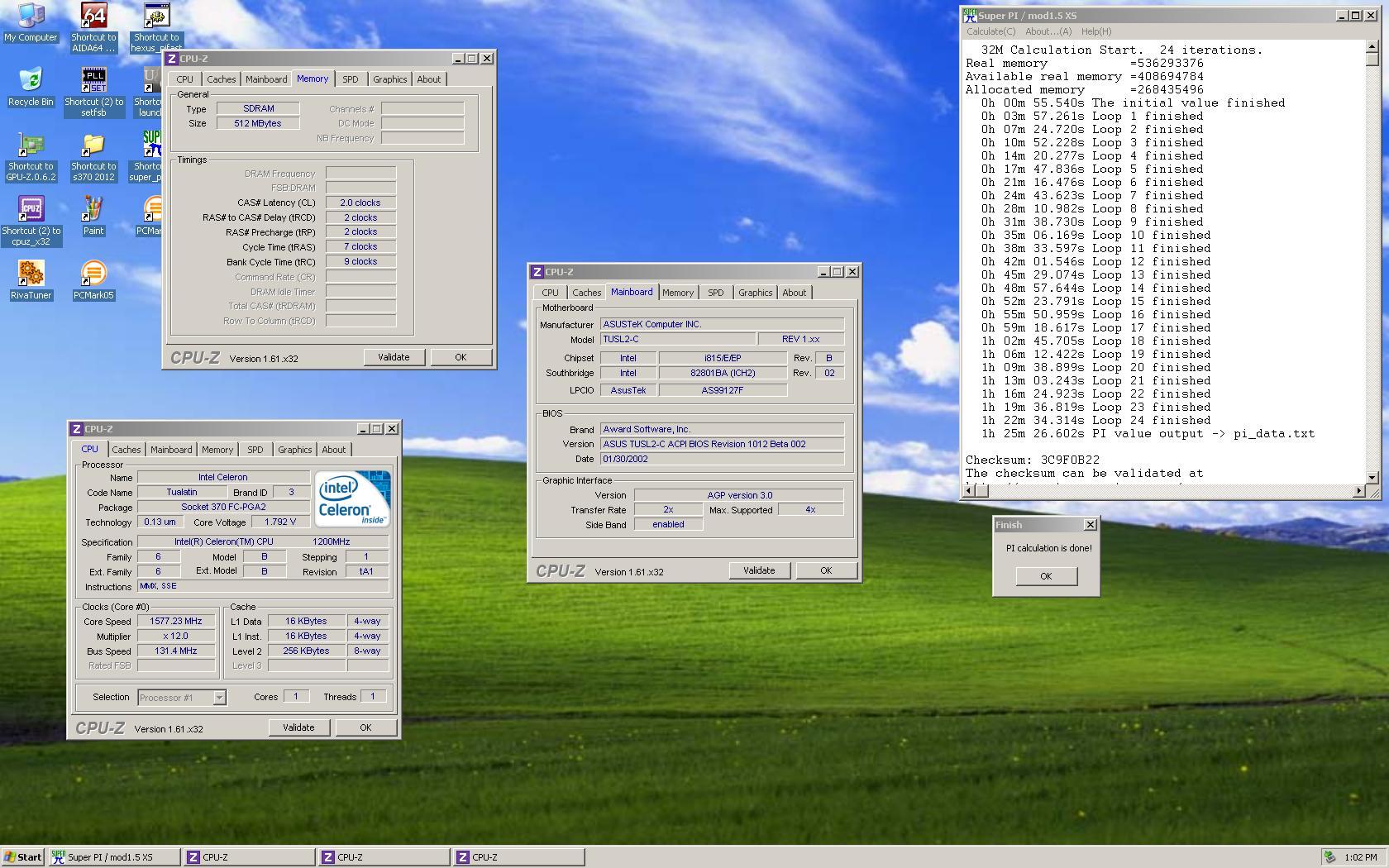Click the Memory CPU-Z window title icon
This screenshot has width=1389, height=868.
click(x=172, y=59)
